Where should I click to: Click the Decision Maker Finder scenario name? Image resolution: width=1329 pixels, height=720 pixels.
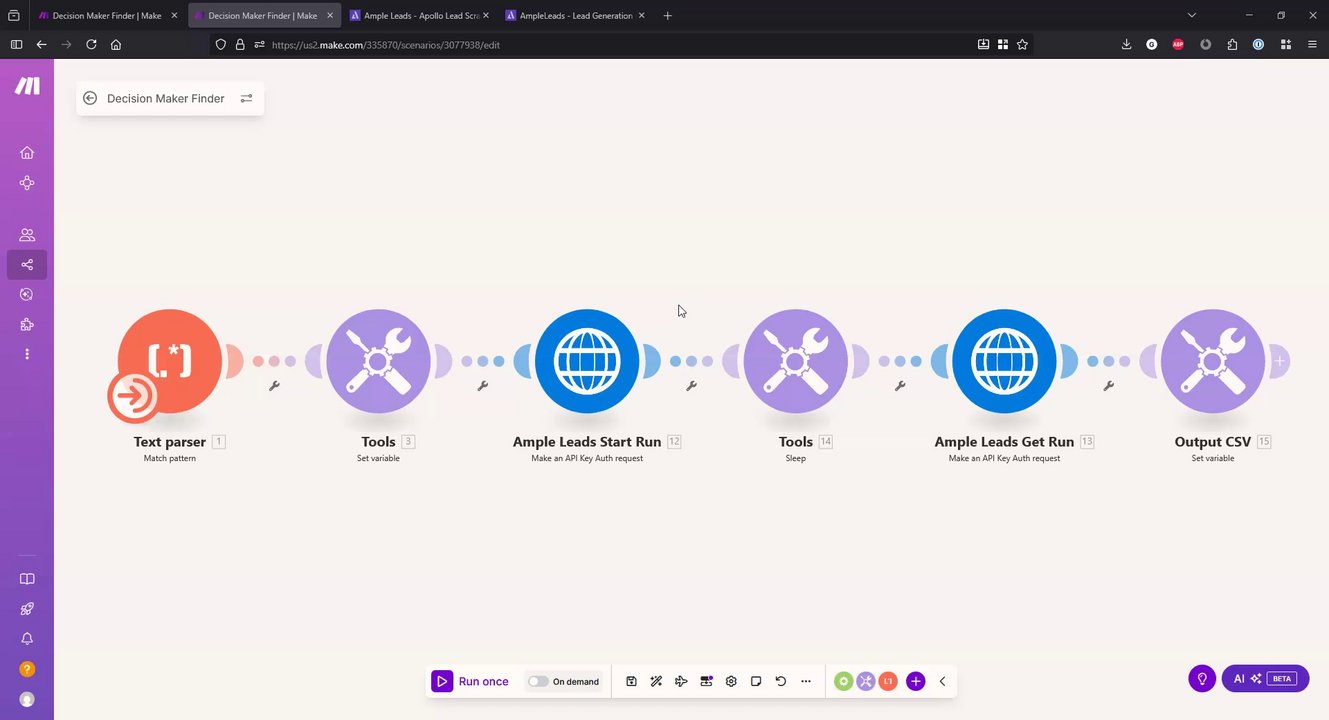[166, 98]
